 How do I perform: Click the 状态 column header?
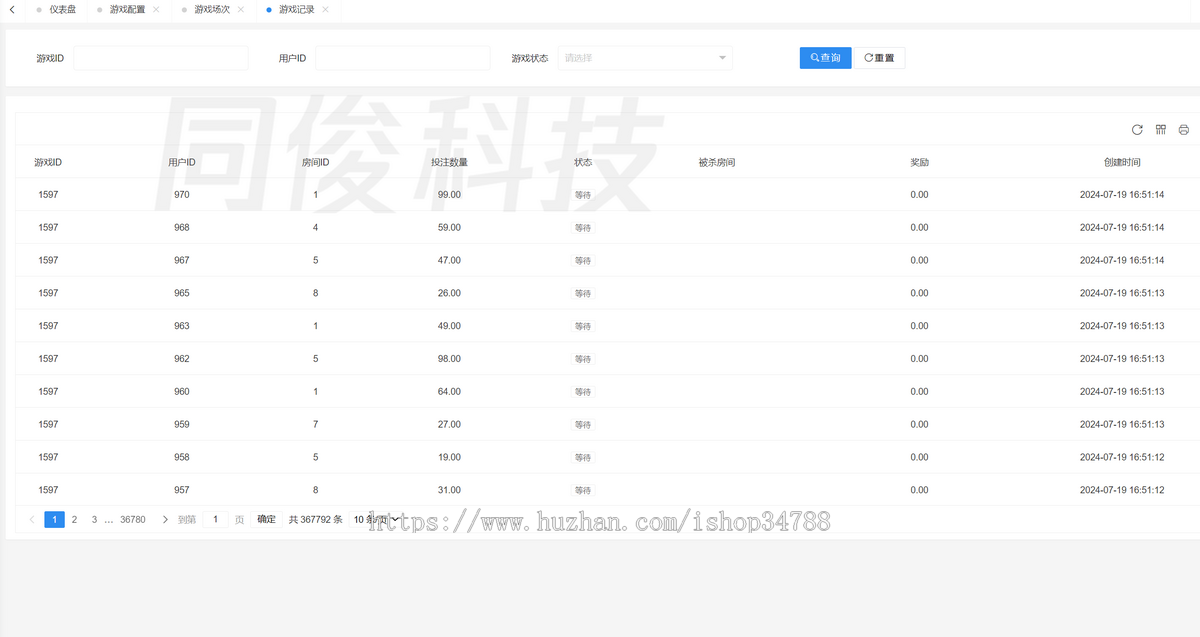[x=583, y=162]
